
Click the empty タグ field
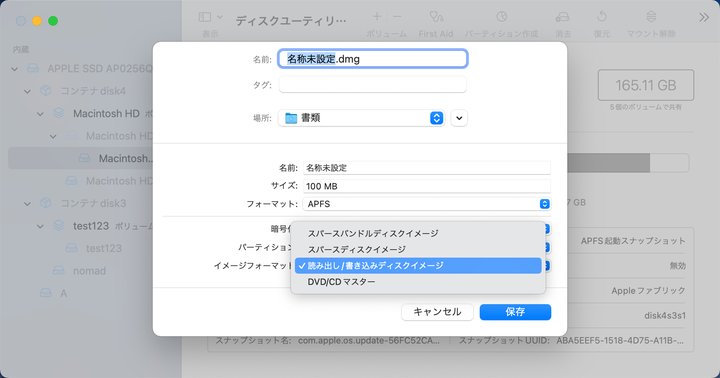coord(372,85)
